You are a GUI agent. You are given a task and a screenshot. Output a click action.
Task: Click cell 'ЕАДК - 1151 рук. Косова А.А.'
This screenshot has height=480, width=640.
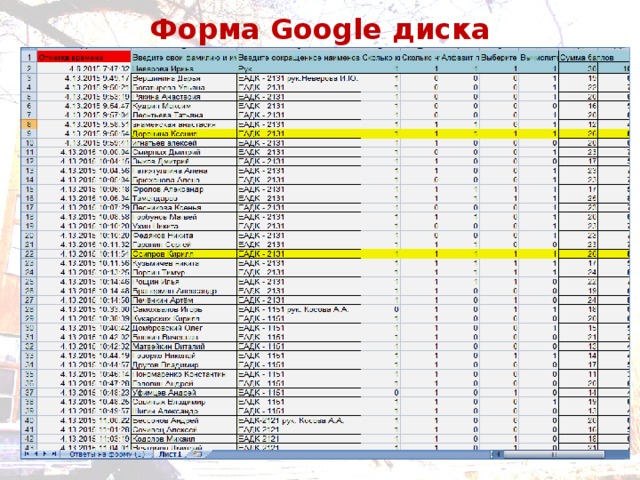[x=299, y=309]
